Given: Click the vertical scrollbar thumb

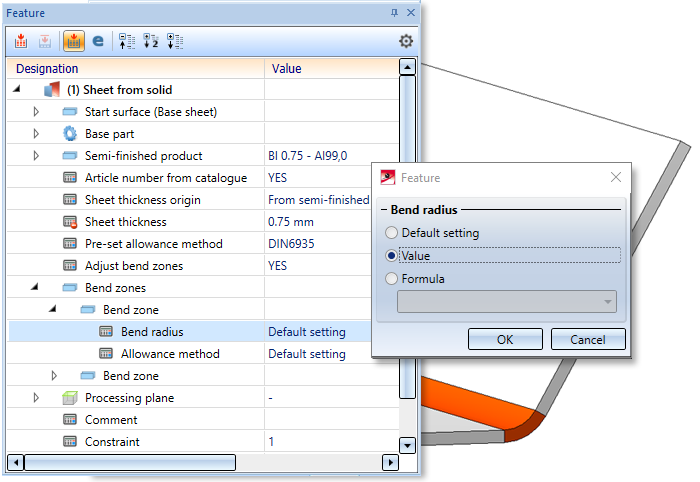Looking at the screenshot, I should (408, 237).
